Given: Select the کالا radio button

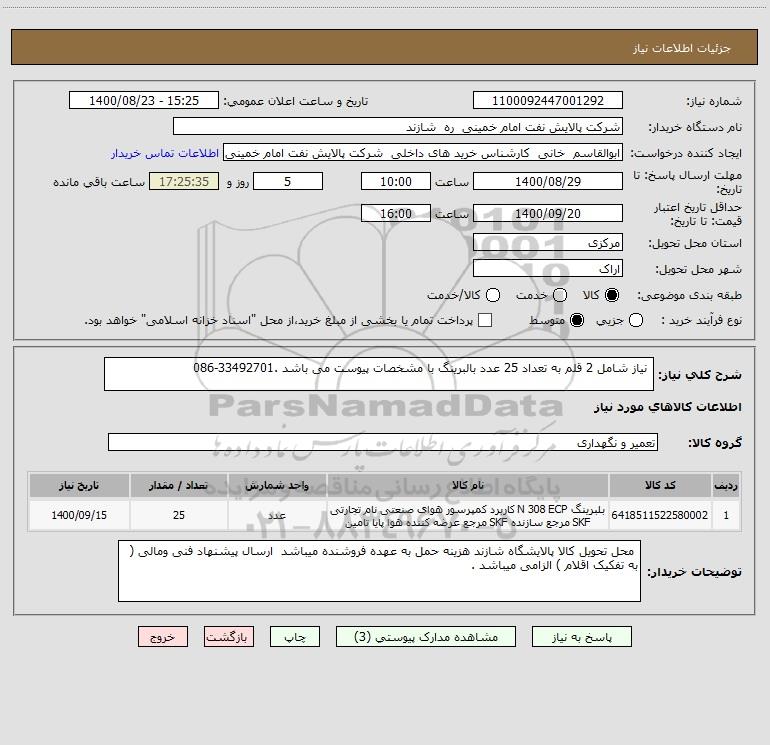Looking at the screenshot, I should point(612,295).
